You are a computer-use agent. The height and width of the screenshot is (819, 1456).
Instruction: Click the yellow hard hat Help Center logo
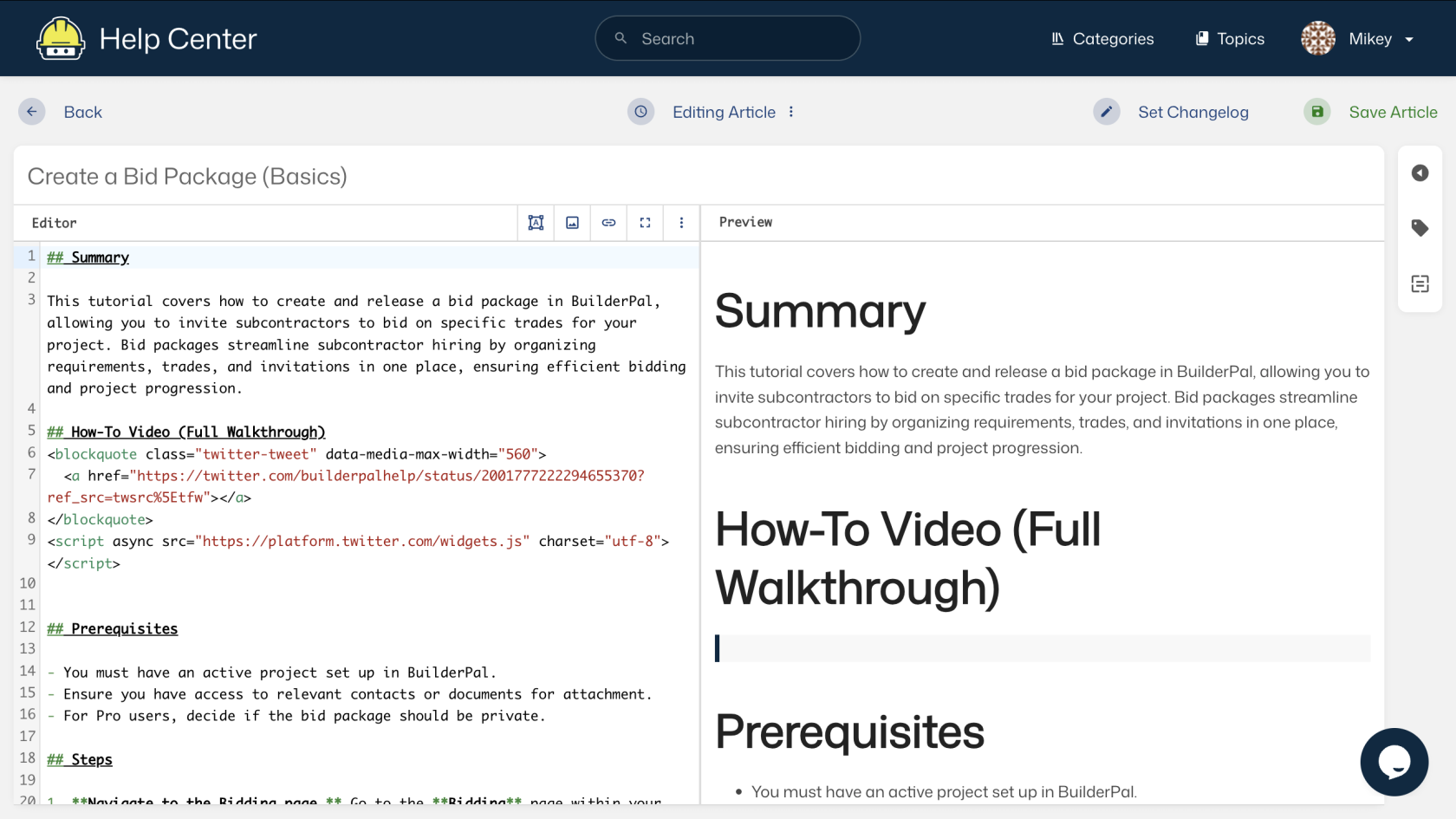[61, 39]
